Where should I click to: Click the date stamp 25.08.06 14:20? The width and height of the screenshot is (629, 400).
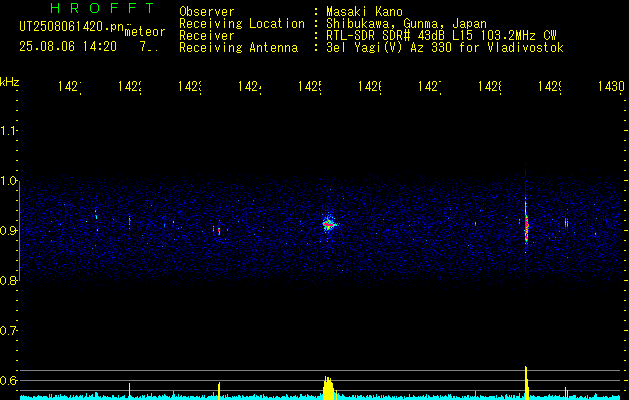[x=68, y=47]
